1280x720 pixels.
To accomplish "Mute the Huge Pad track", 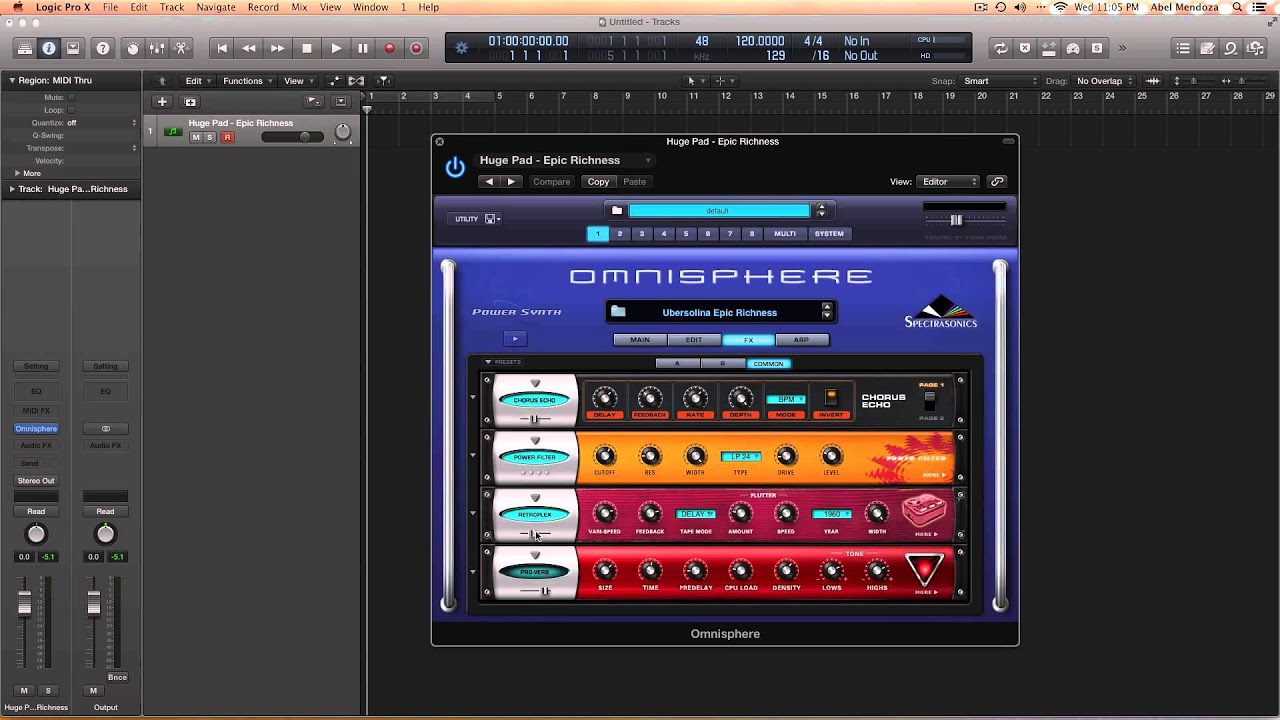I will pos(196,137).
